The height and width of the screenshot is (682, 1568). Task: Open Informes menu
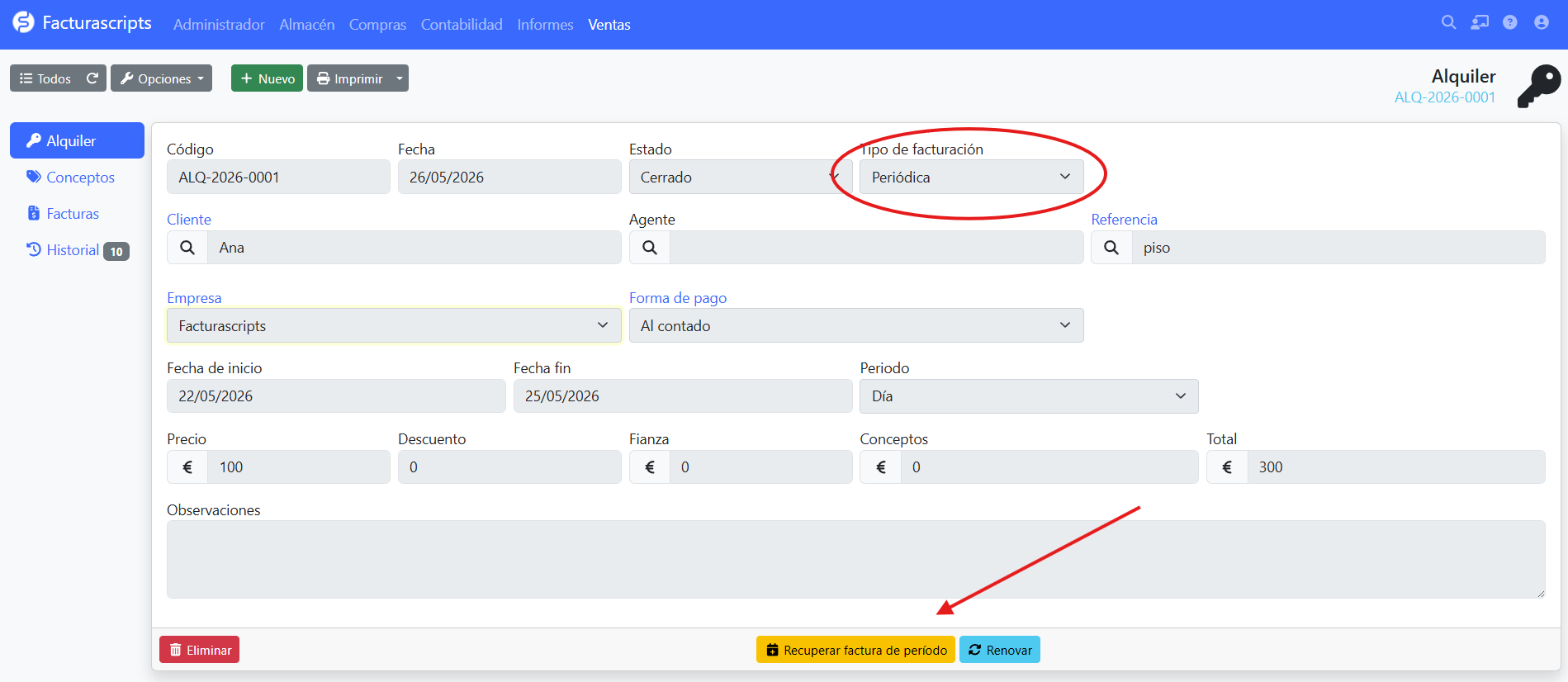coord(545,25)
